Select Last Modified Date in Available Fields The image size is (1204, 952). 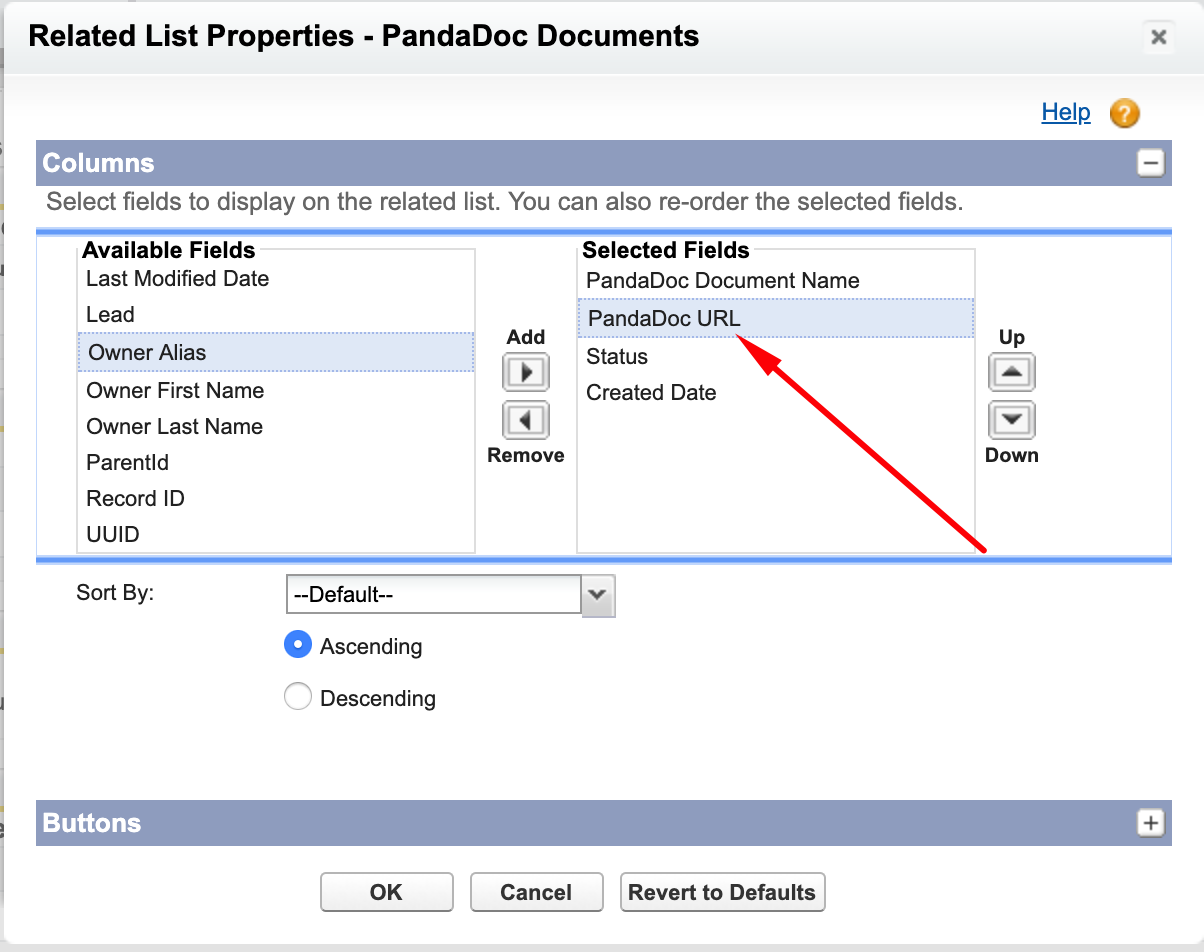276,279
